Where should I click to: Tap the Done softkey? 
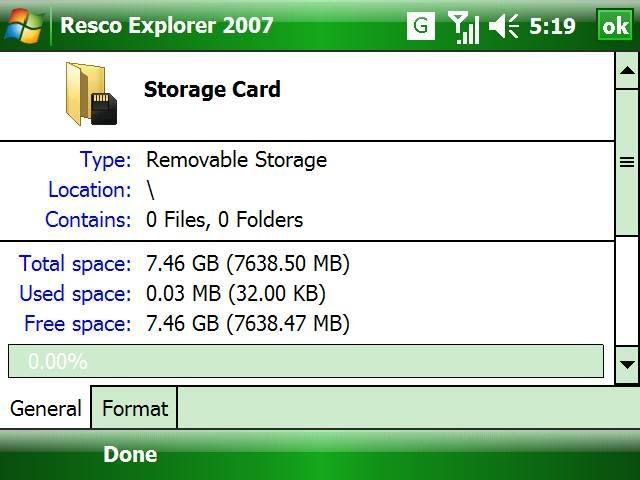click(130, 454)
